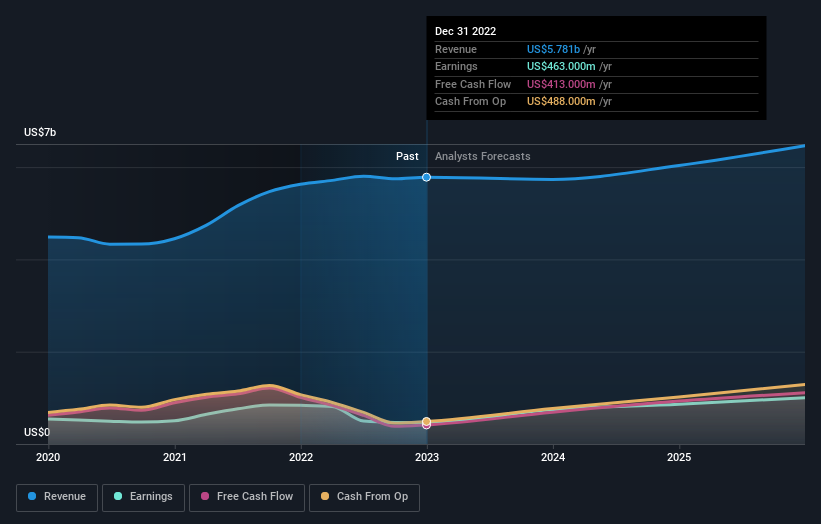Click the Revenue row label in tooltip
The height and width of the screenshot is (524, 821).
(x=456, y=49)
